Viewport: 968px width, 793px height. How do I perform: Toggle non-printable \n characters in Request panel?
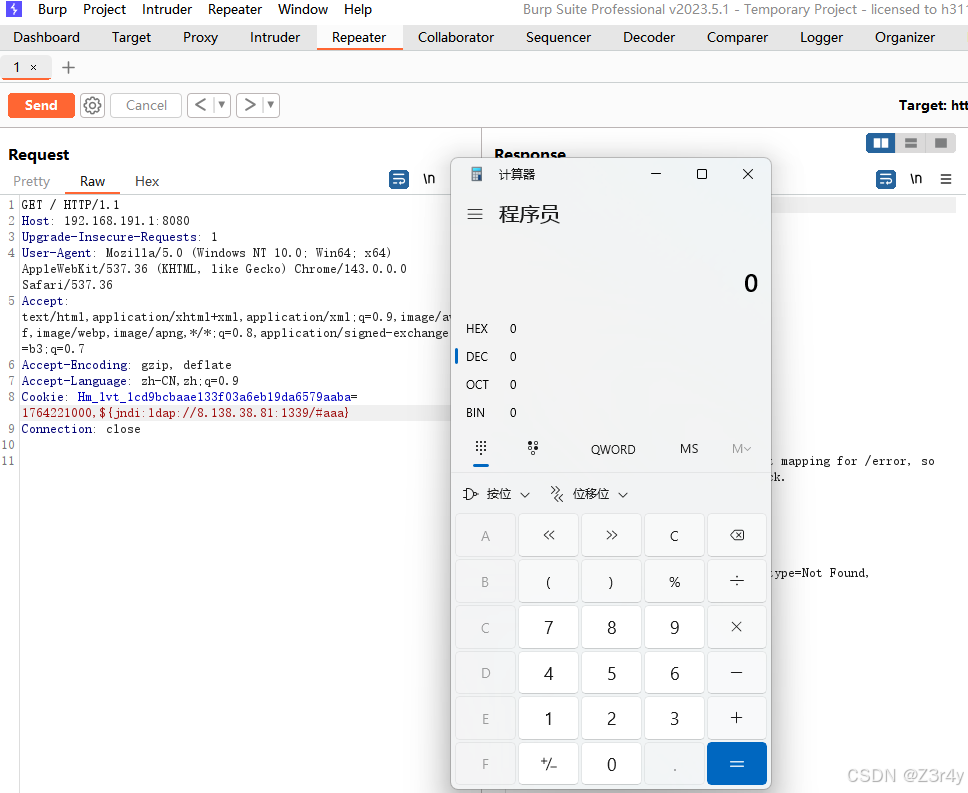tap(429, 179)
